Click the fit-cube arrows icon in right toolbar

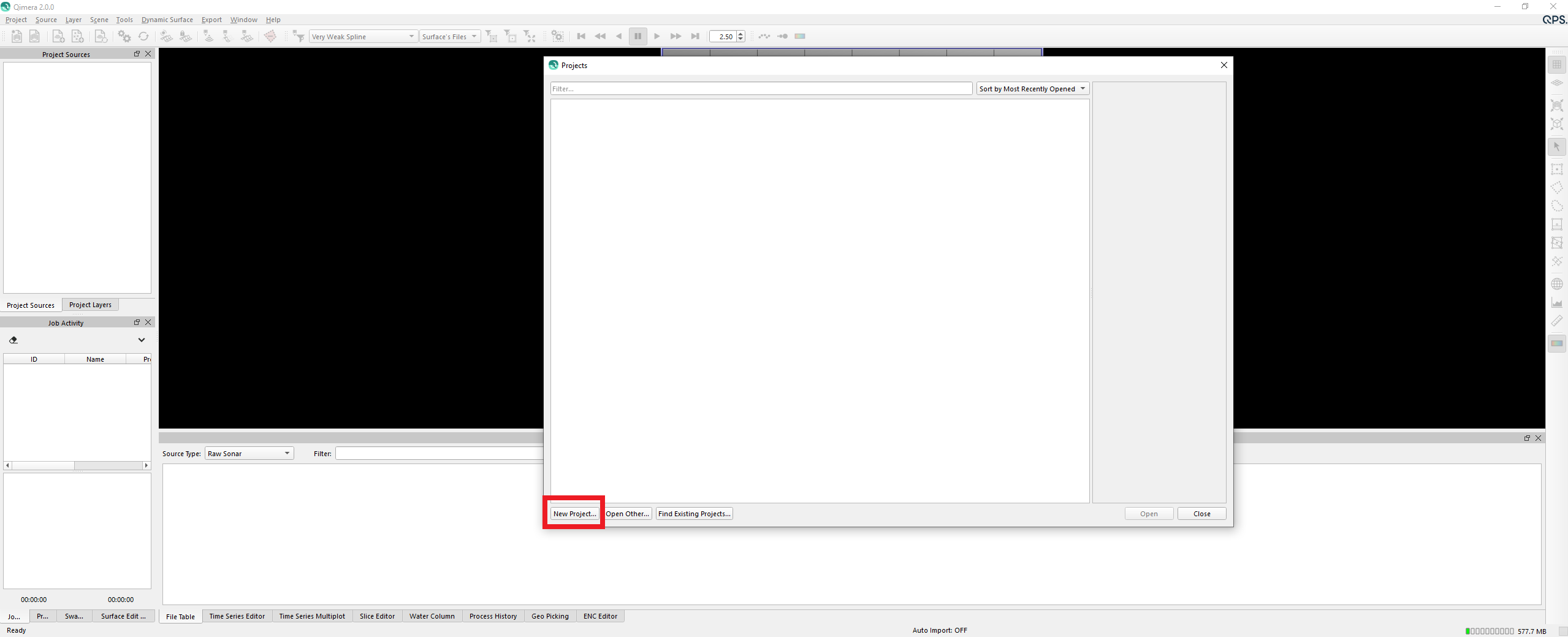[1557, 124]
